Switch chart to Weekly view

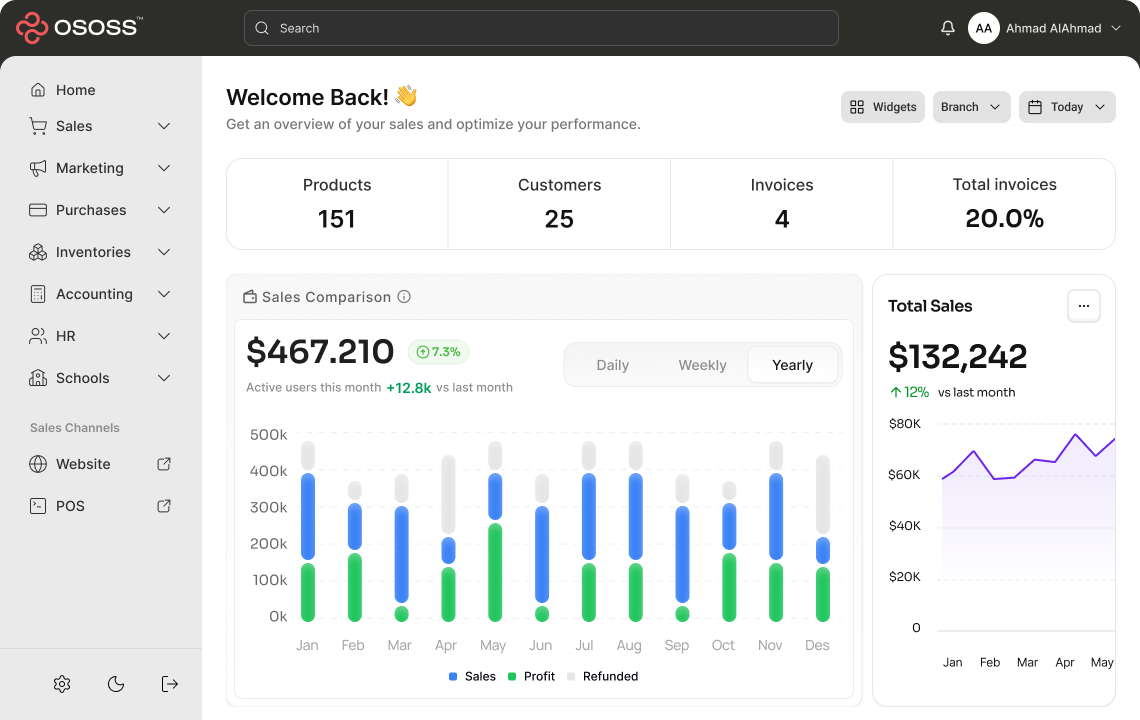(702, 365)
